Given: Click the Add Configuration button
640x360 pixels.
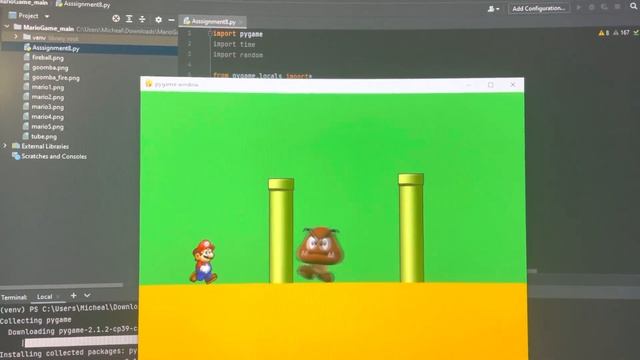Looking at the screenshot, I should [539, 8].
